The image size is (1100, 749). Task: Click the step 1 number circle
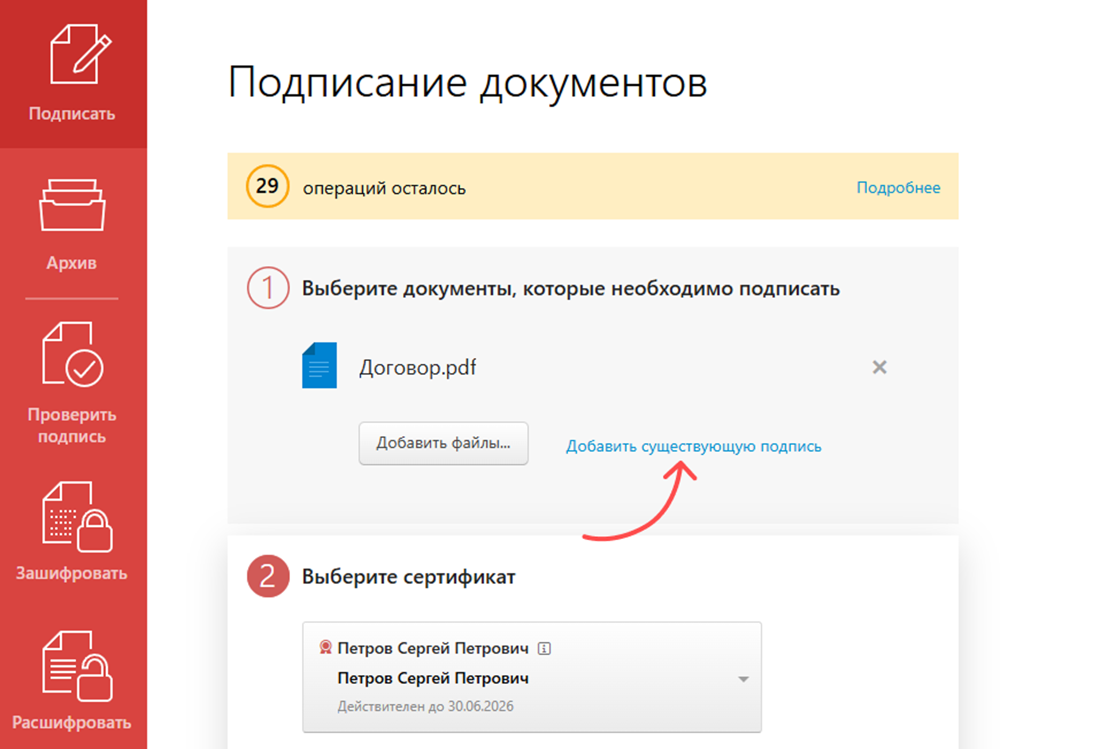pos(268,289)
